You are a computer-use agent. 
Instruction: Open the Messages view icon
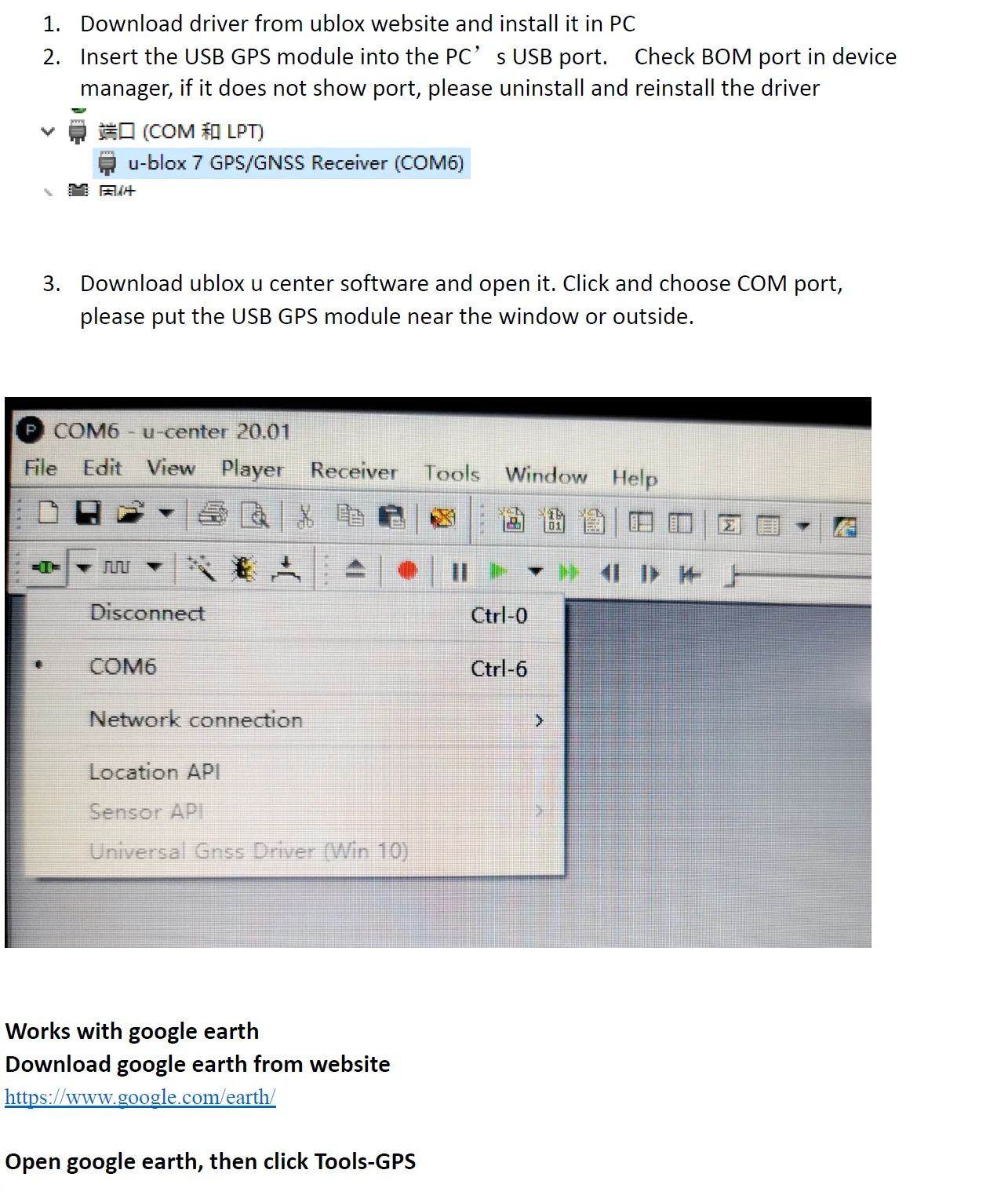[641, 523]
